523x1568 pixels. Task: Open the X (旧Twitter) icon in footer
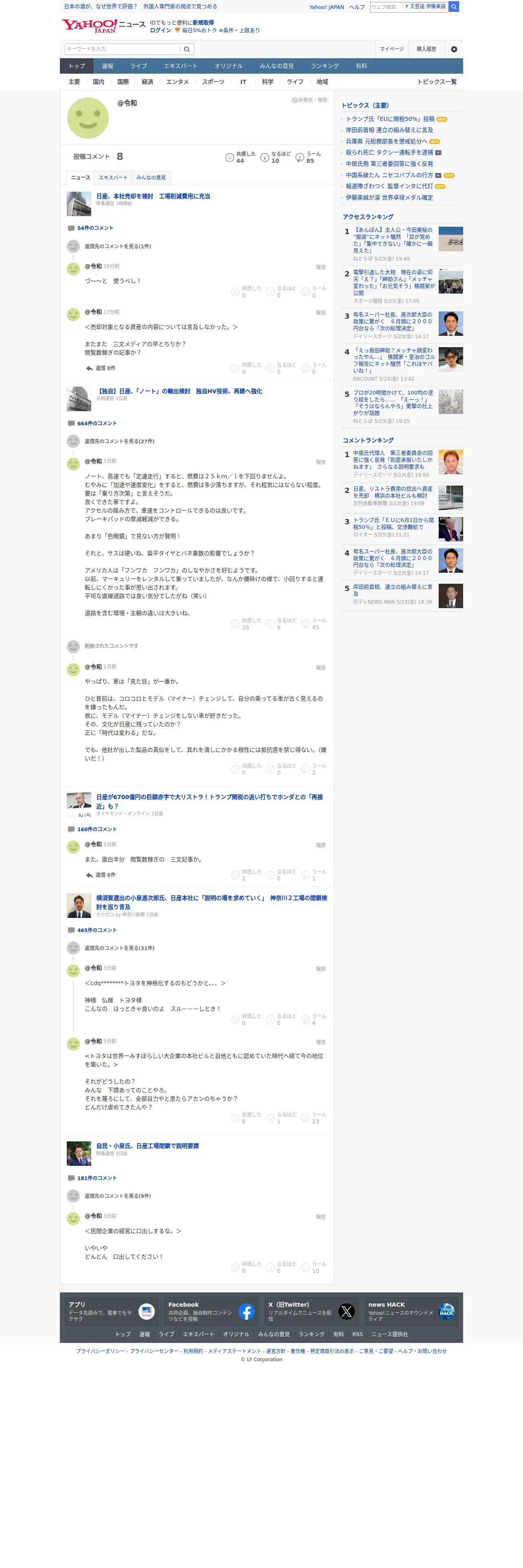347,1312
